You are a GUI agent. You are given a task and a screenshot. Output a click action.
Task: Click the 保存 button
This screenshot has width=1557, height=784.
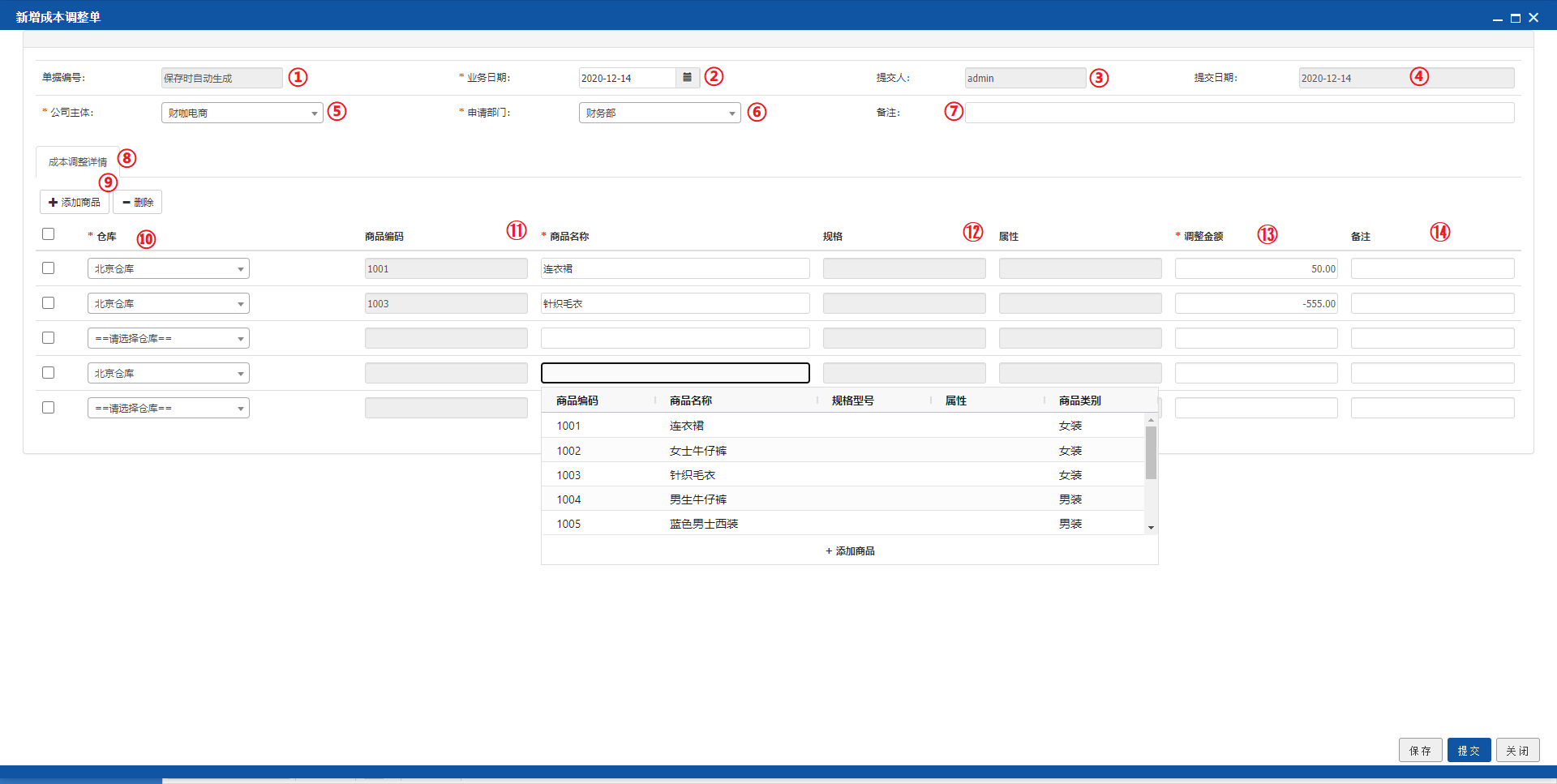1420,751
